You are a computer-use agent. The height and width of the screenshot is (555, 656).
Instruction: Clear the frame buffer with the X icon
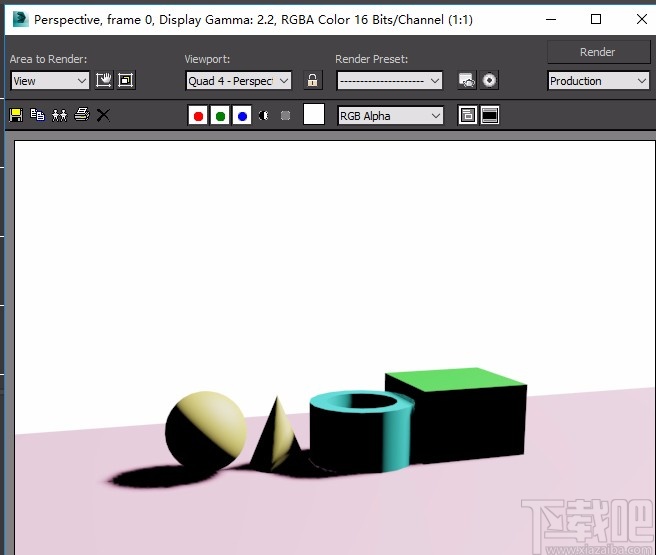coord(103,115)
